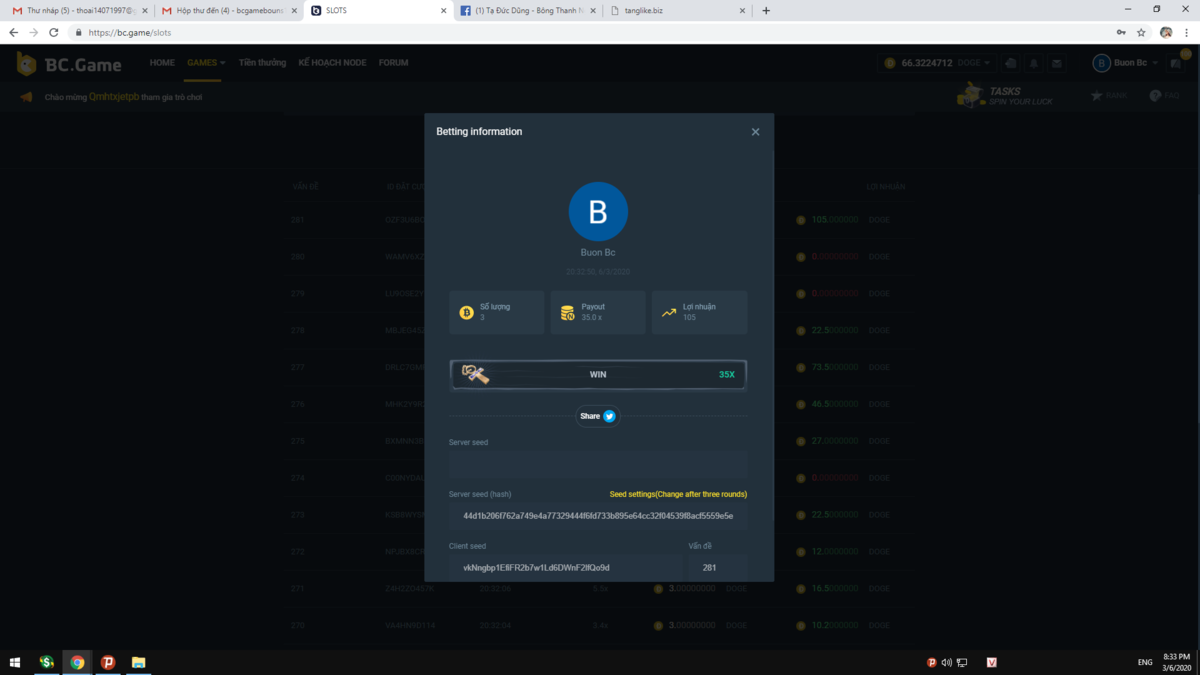
Task: Go to the HOME menu item
Action: pos(162,63)
